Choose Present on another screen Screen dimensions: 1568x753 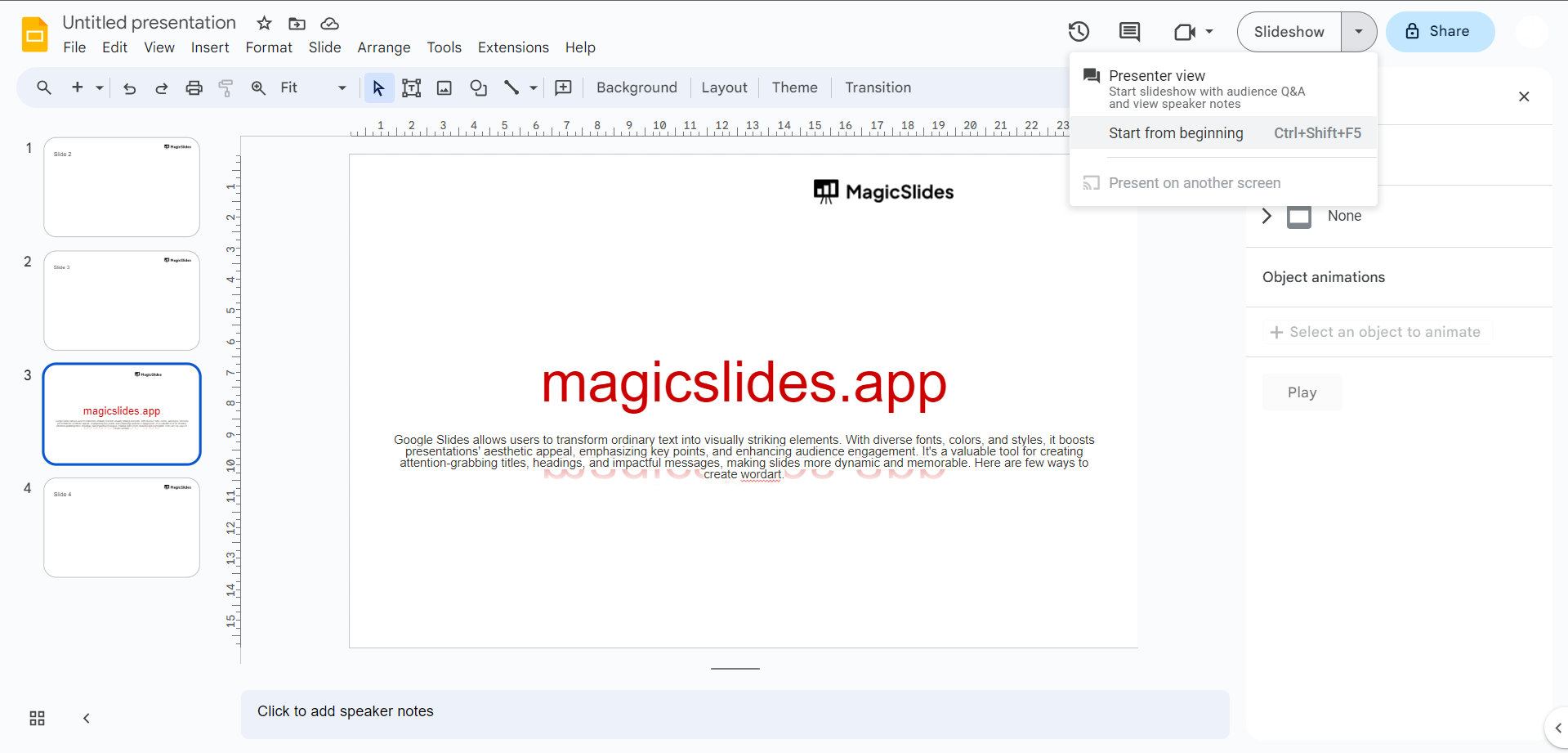point(1223,183)
